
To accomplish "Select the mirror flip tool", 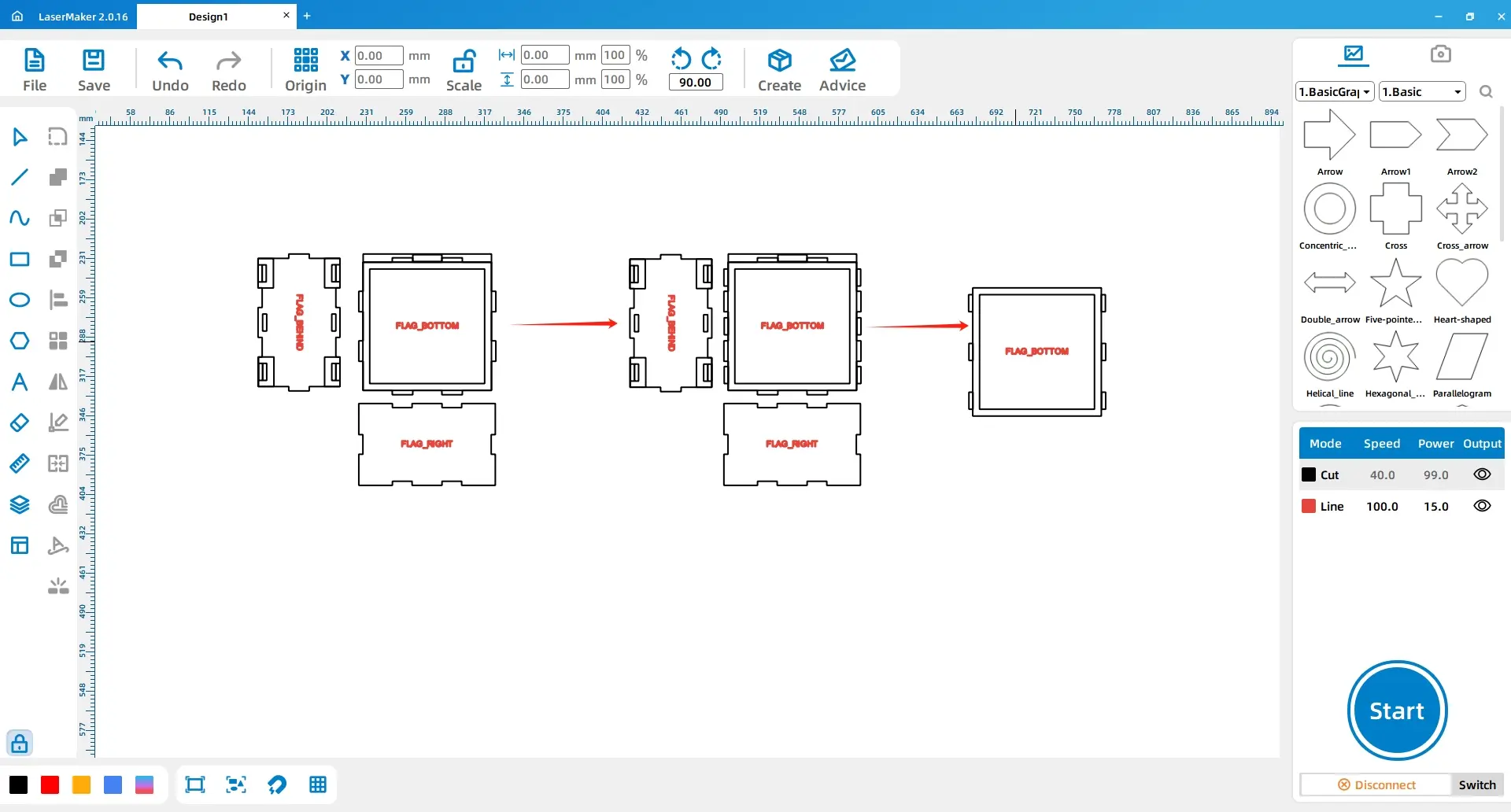I will pos(57,382).
